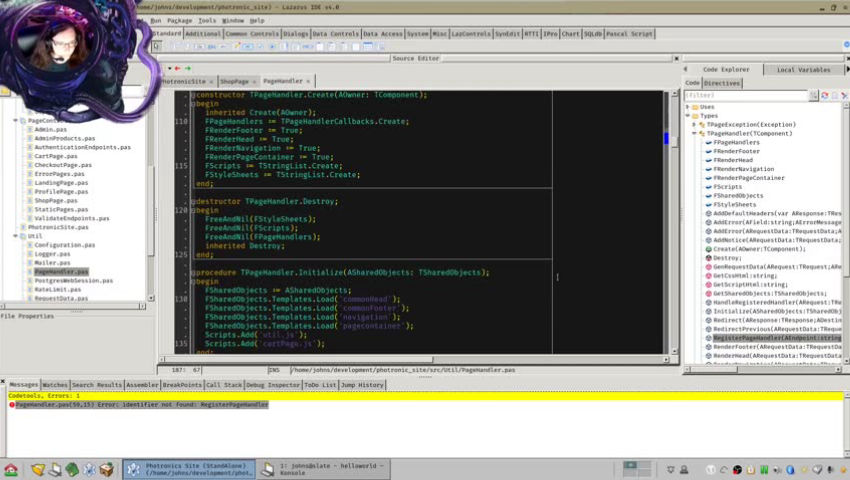Open the Call Stack tab

(223, 385)
